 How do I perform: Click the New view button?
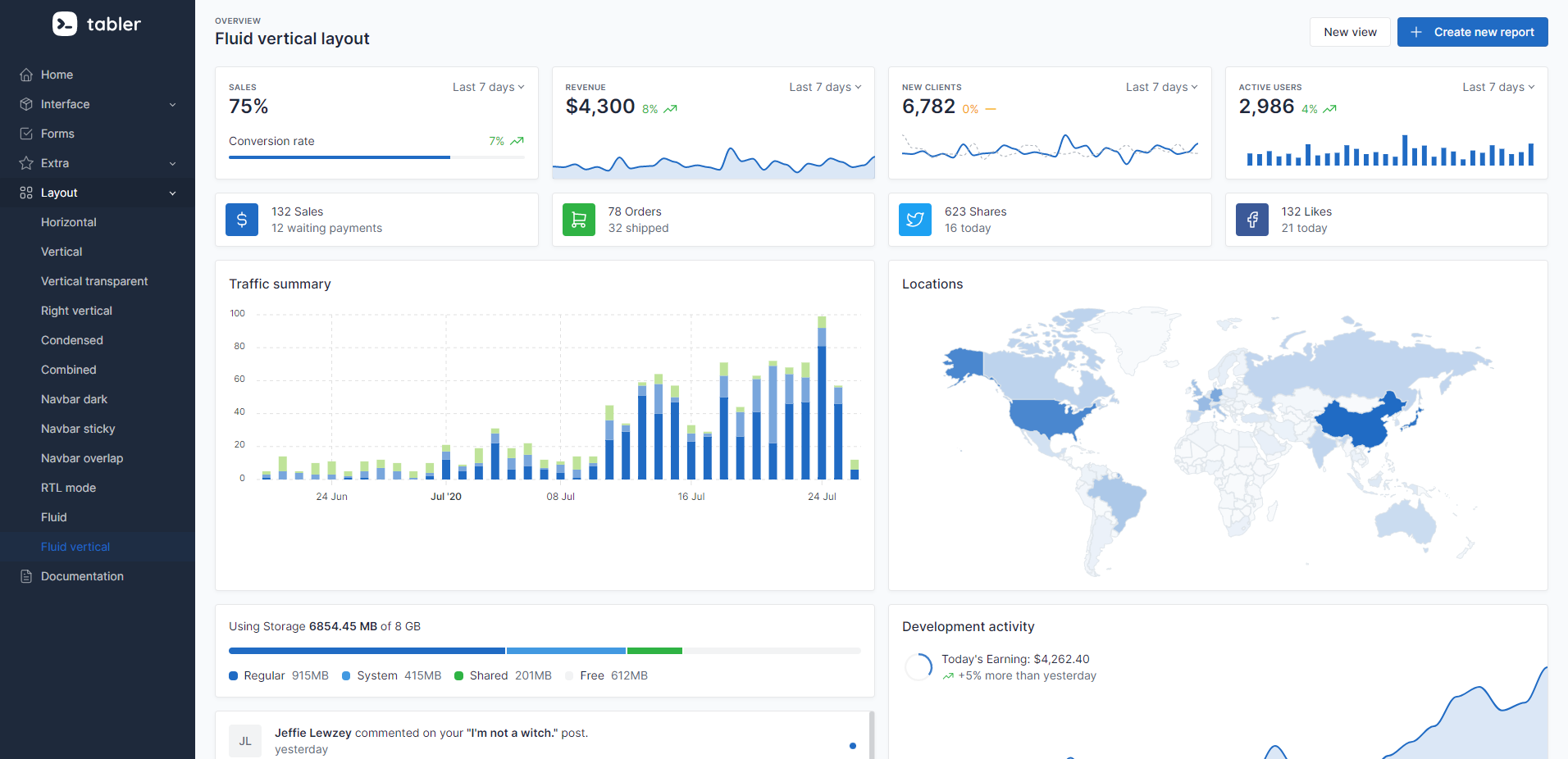click(x=1350, y=32)
